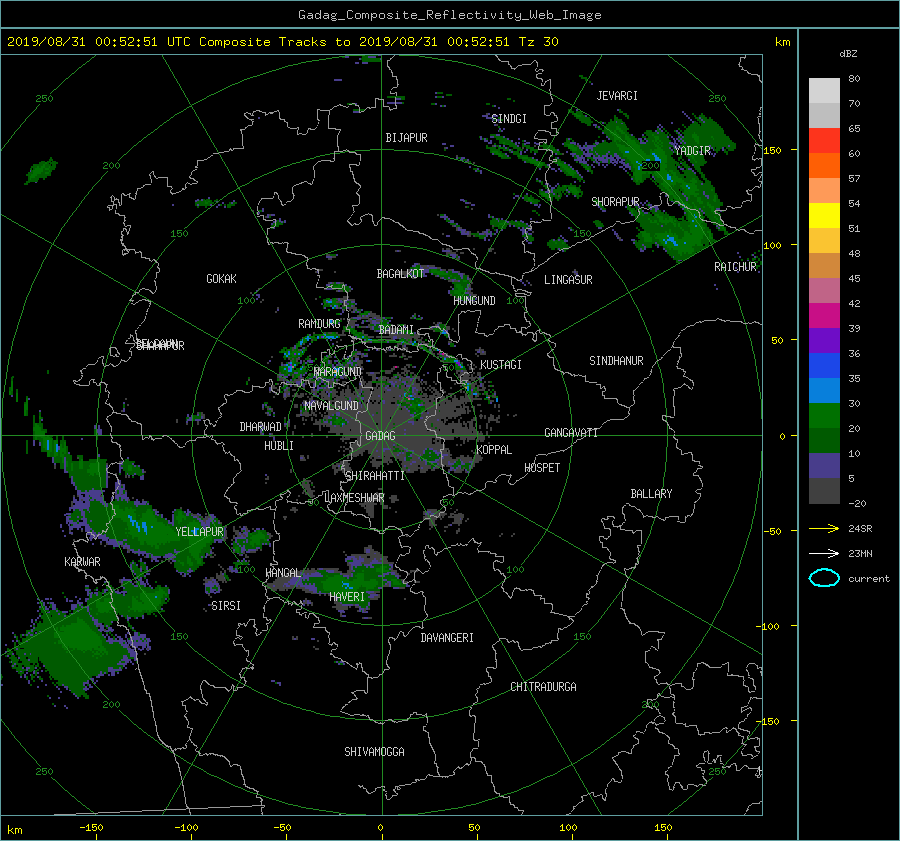Click the SHIRAHATTI city label

[375, 476]
